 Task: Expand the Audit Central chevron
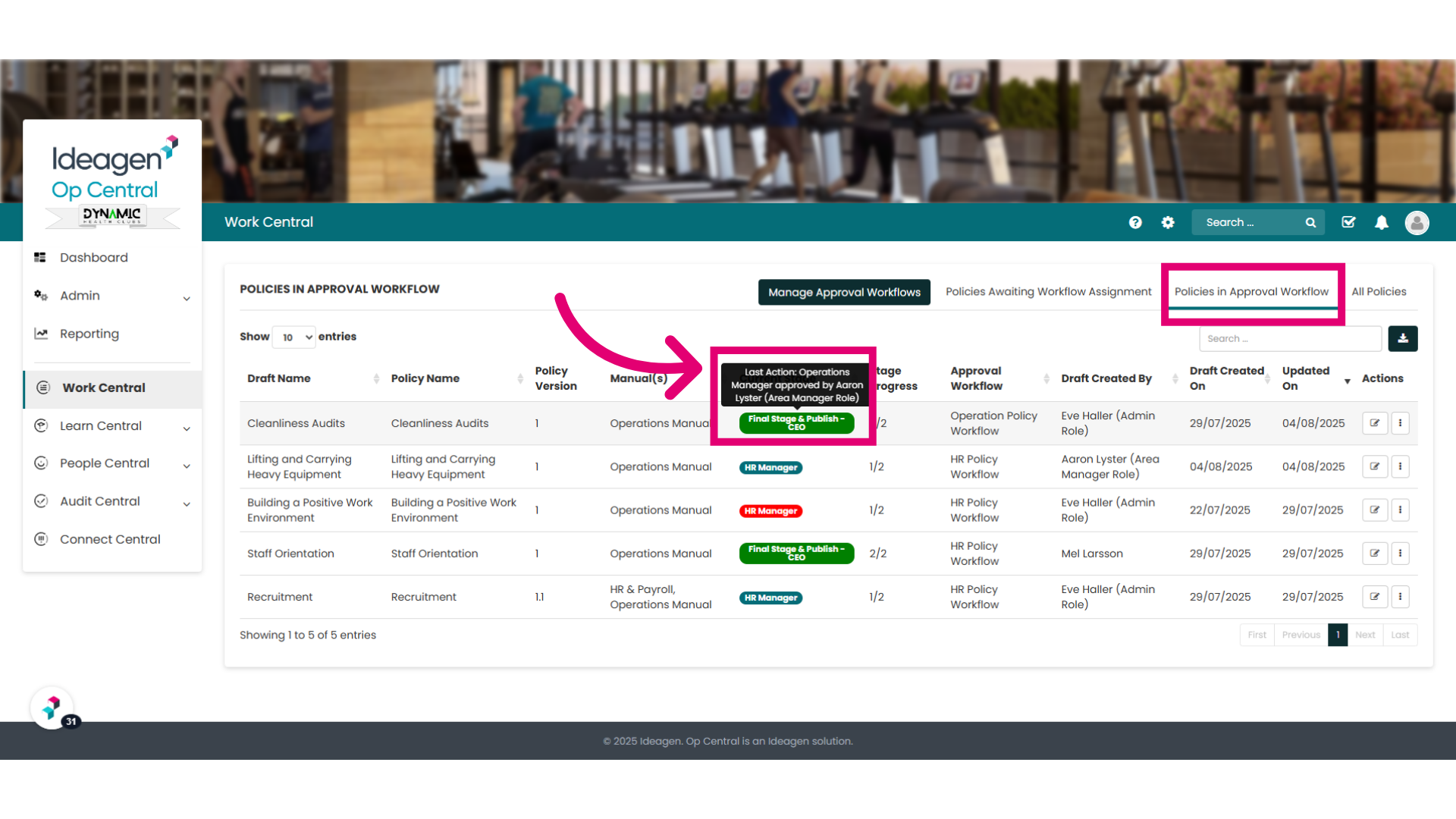(187, 504)
